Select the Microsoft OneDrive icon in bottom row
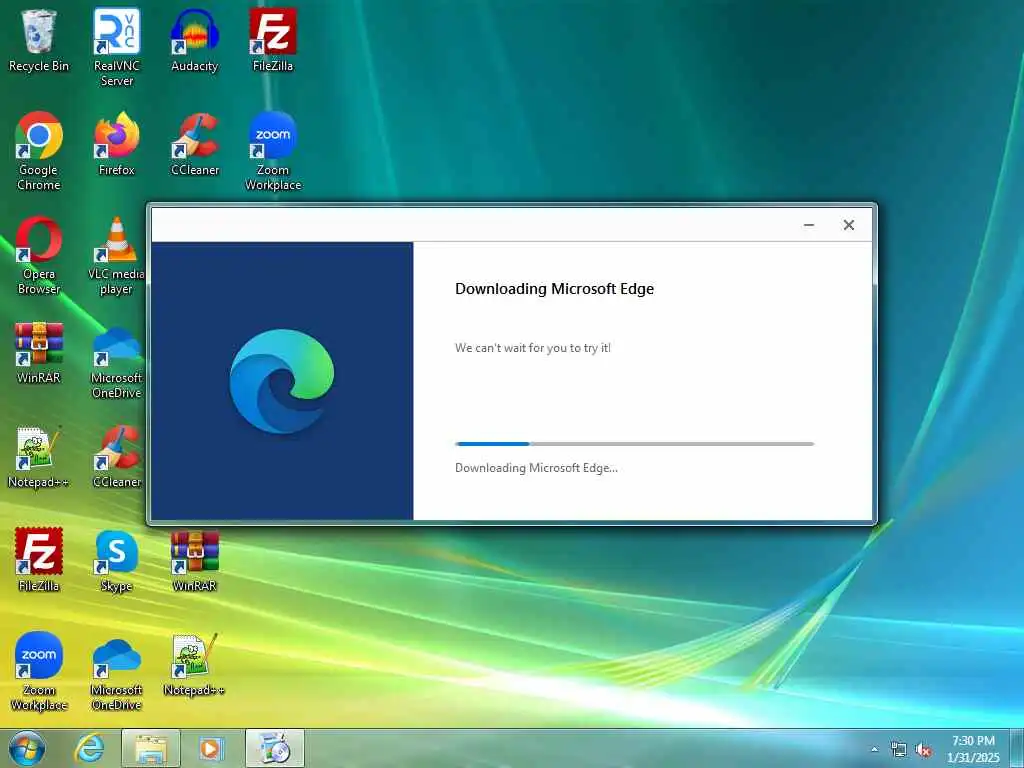The width and height of the screenshot is (1024, 768). tap(116, 673)
